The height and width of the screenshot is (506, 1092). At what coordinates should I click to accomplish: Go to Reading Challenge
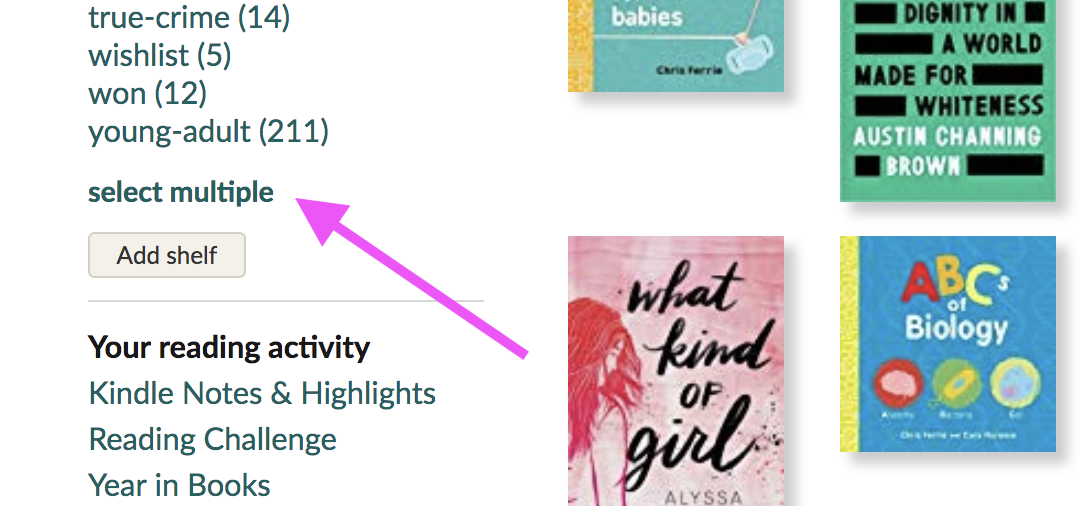coord(212,439)
